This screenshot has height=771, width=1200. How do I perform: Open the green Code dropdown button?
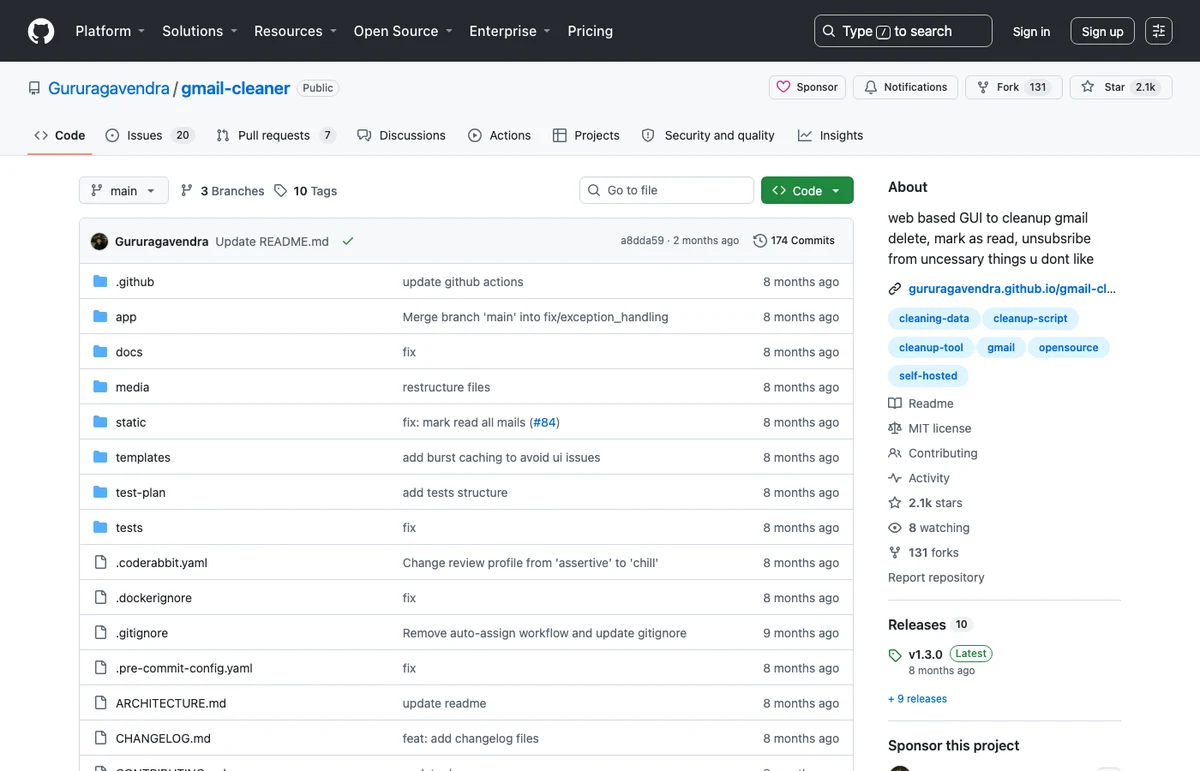(x=807, y=191)
